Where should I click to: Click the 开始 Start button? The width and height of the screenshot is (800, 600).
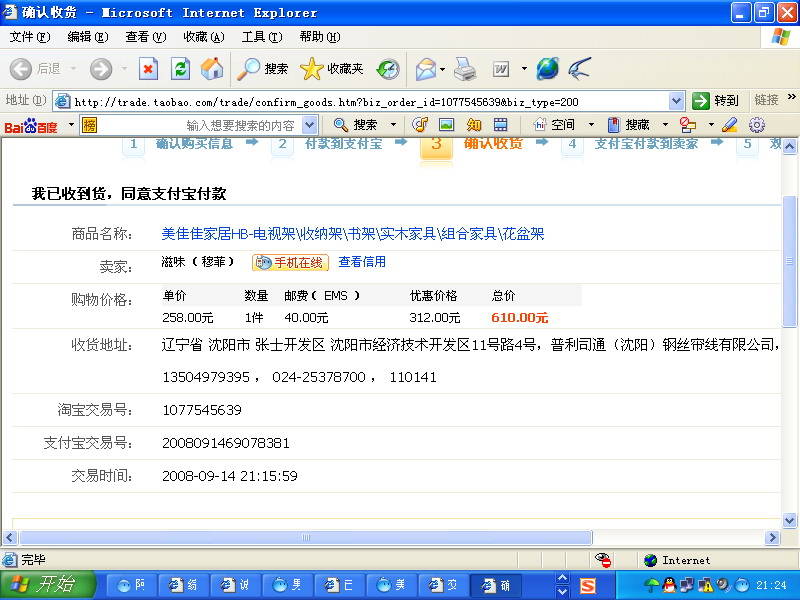pyautogui.click(x=48, y=585)
